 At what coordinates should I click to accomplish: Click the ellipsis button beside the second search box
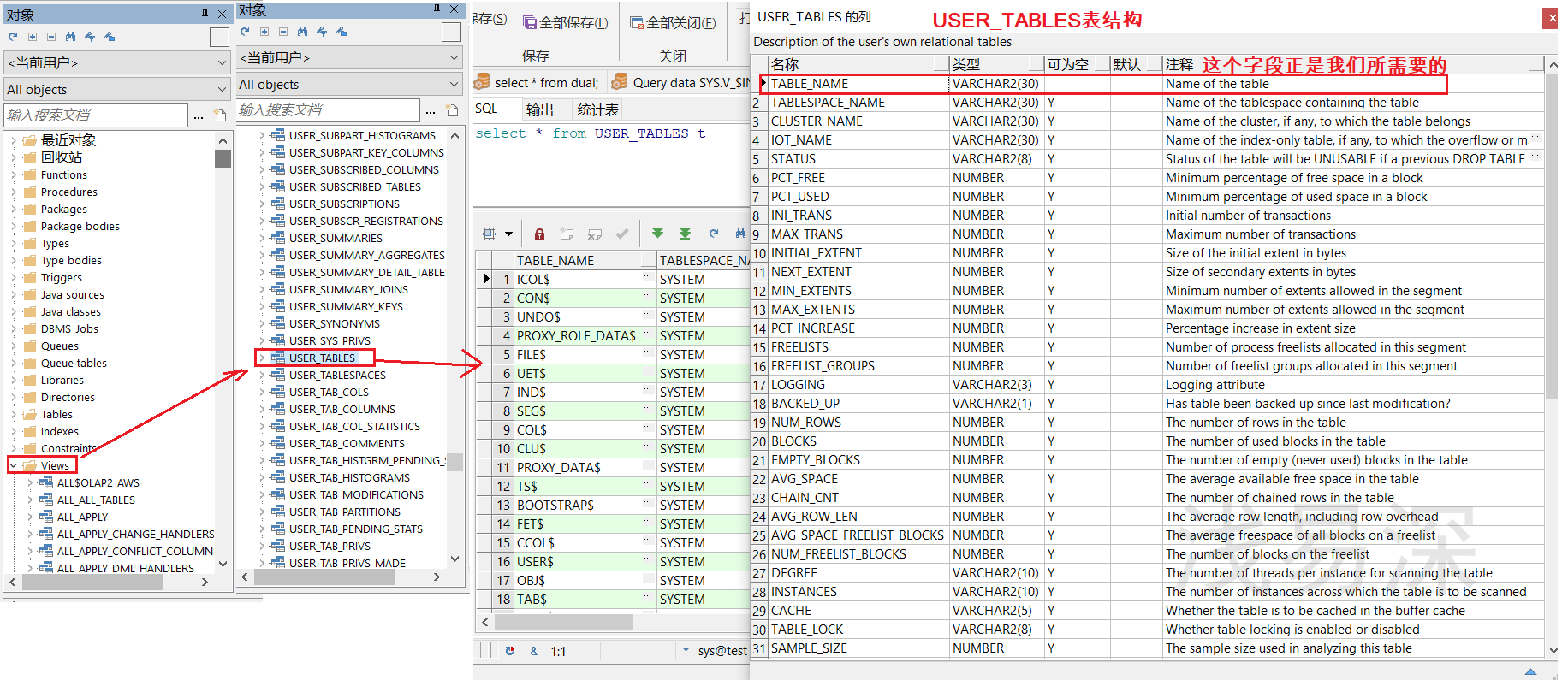point(431,110)
